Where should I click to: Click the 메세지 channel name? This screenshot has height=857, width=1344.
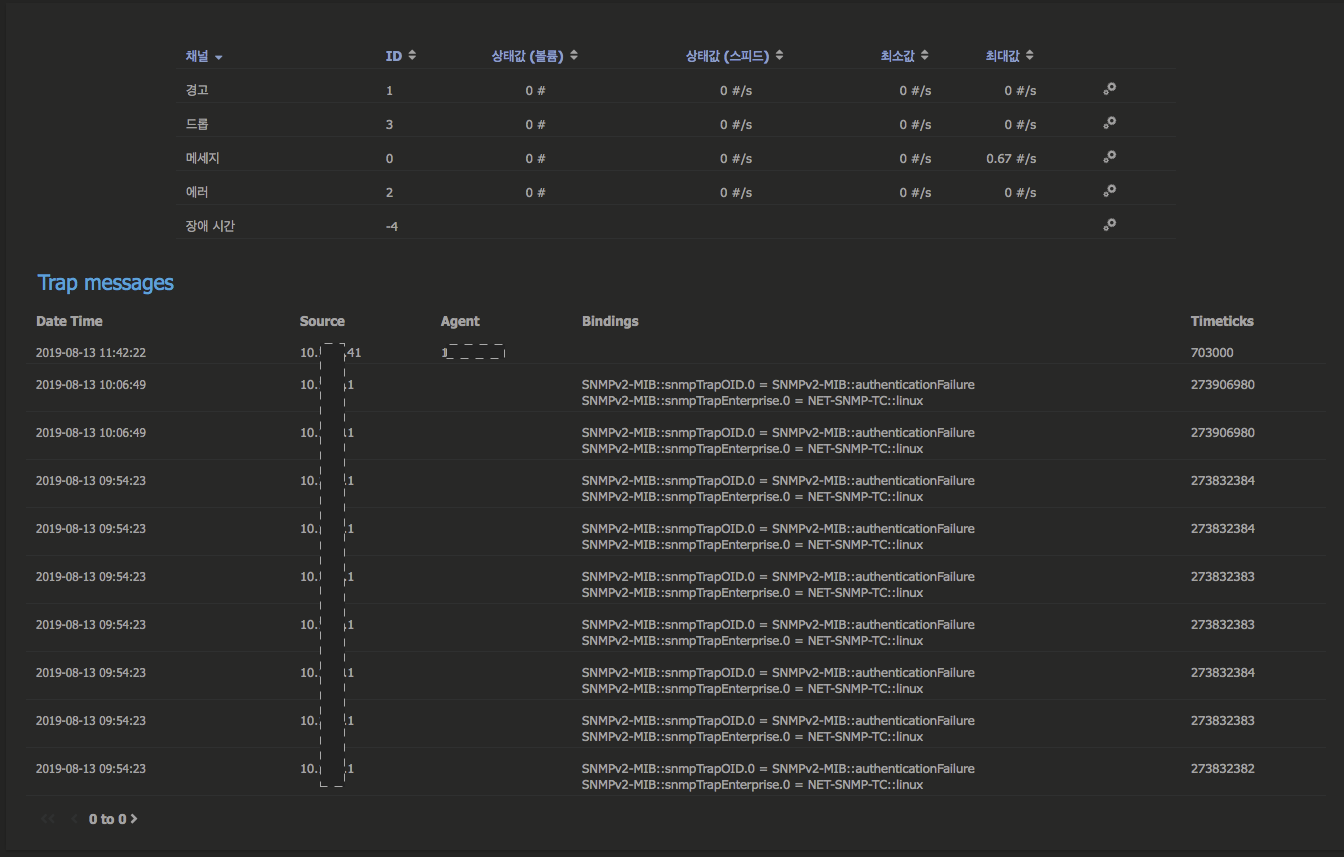(x=203, y=158)
